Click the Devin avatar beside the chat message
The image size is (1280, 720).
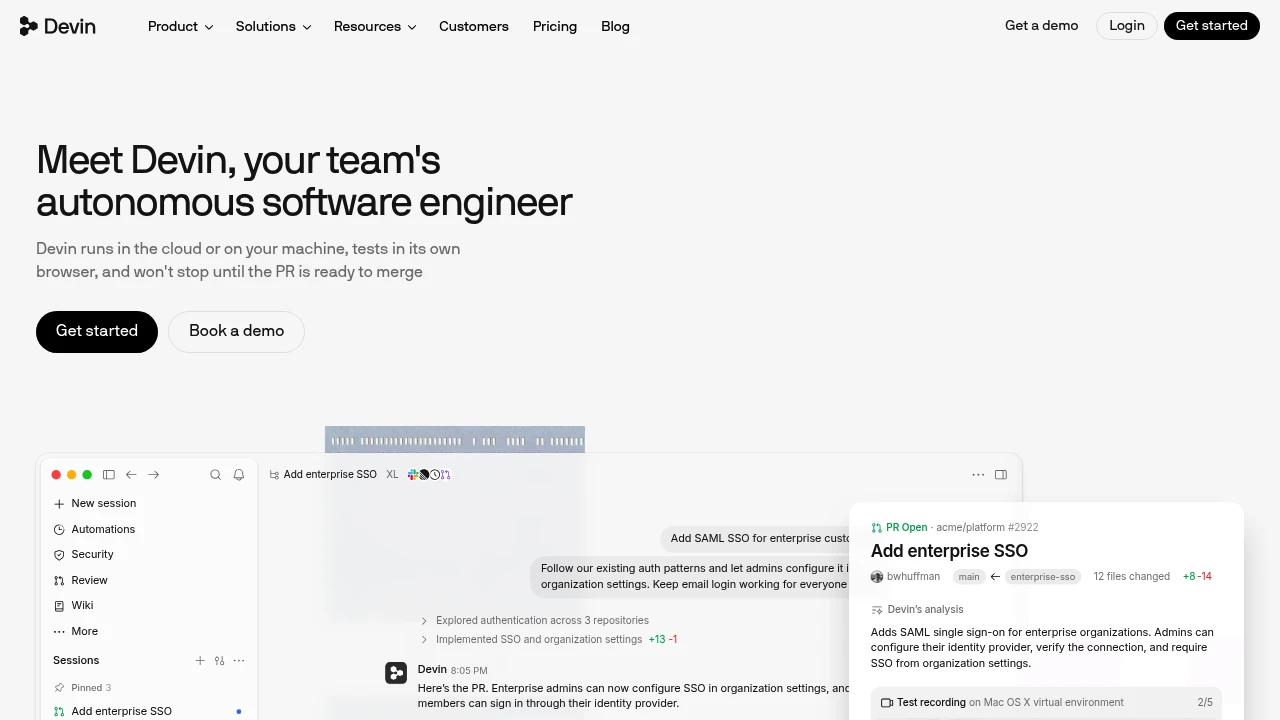(x=396, y=673)
